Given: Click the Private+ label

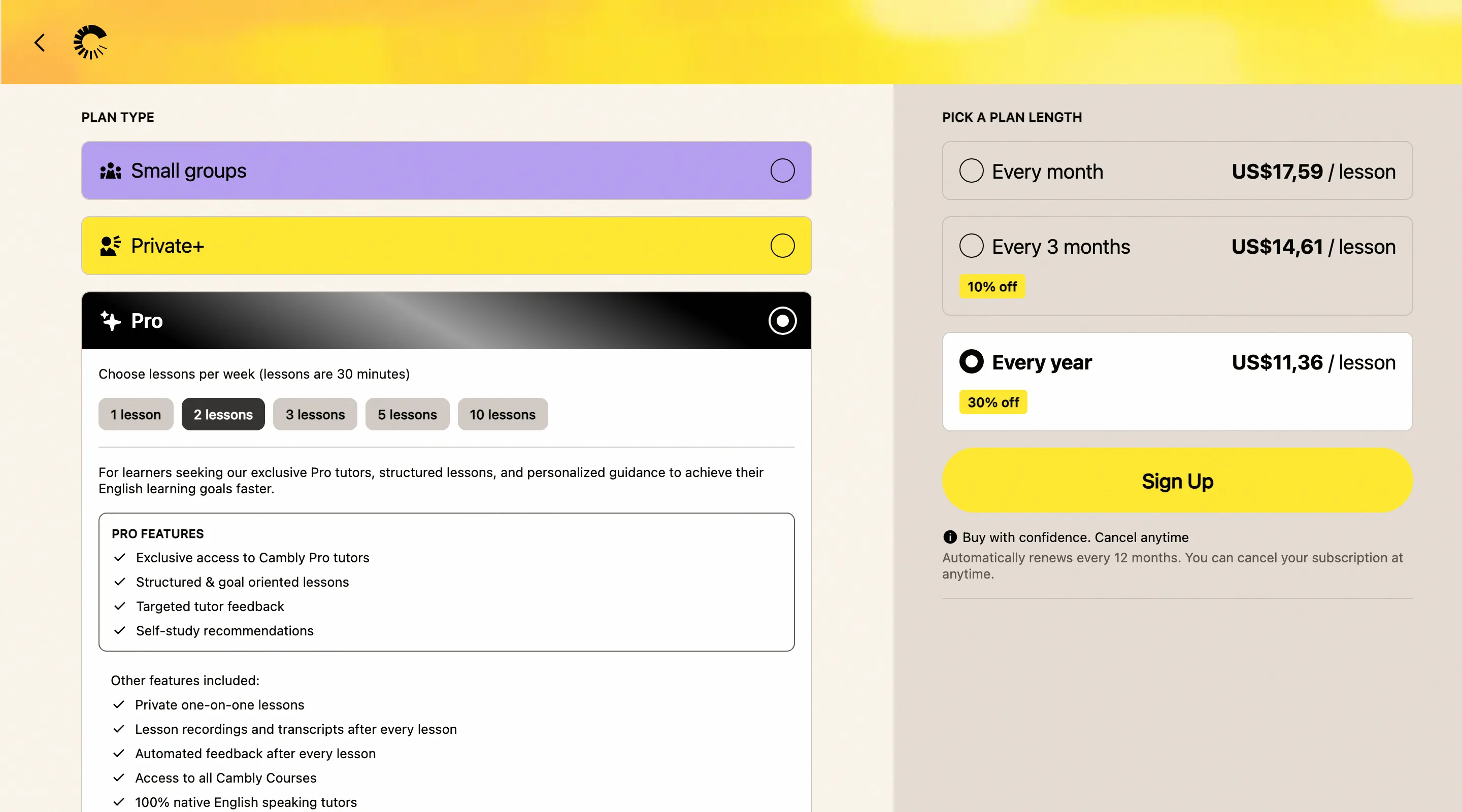Looking at the screenshot, I should (168, 246).
